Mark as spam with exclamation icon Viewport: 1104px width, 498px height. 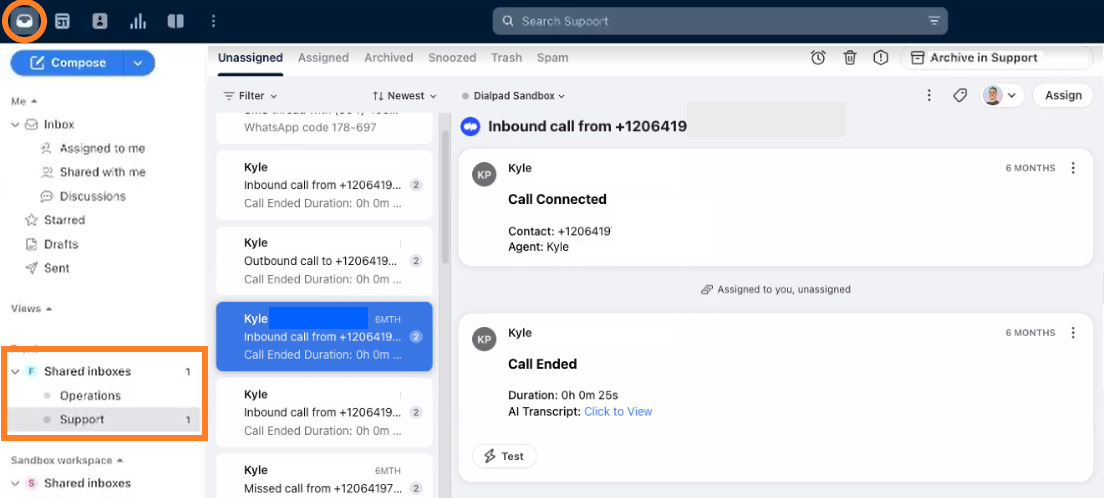point(880,58)
